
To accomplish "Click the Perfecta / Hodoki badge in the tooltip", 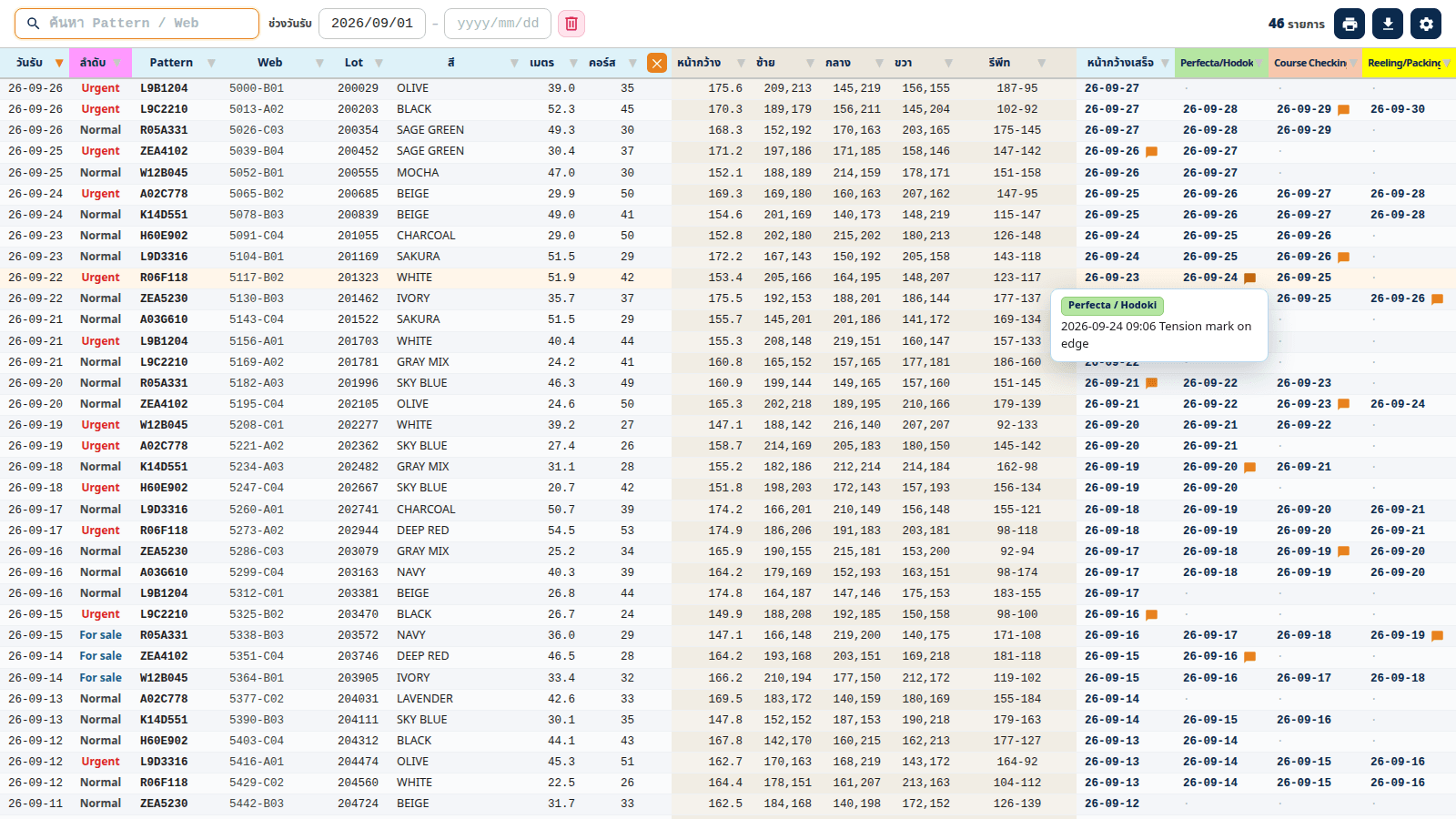I will (x=1112, y=306).
